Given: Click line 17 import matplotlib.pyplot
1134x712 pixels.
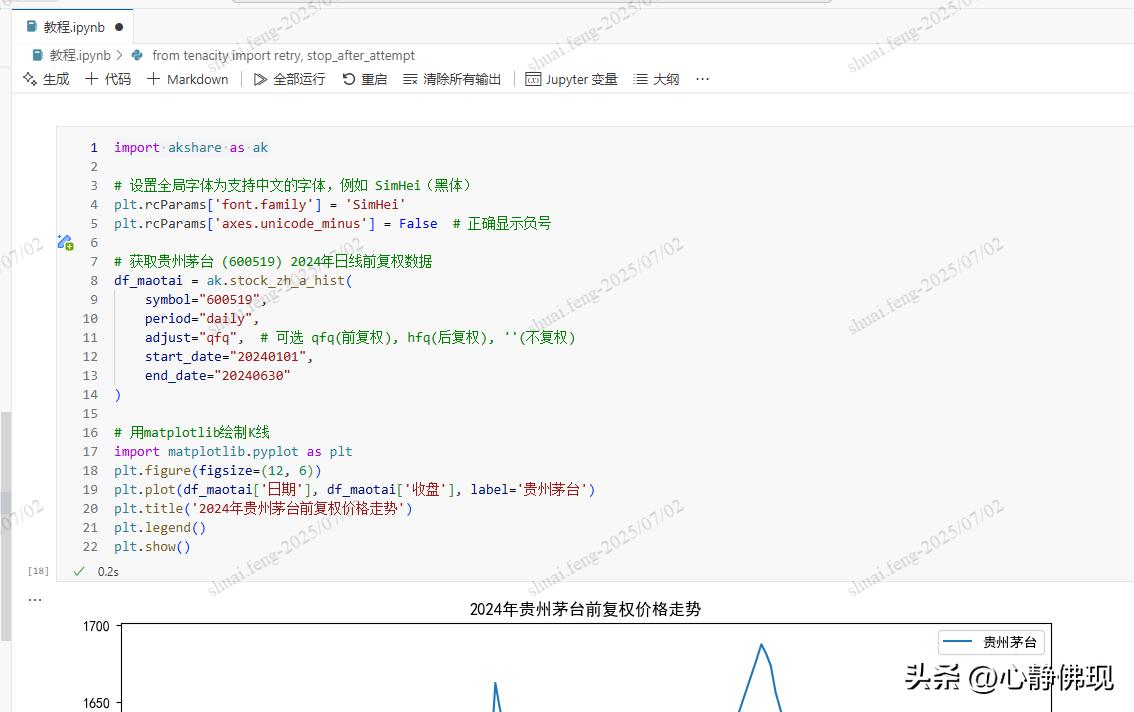Looking at the screenshot, I should pos(233,452).
